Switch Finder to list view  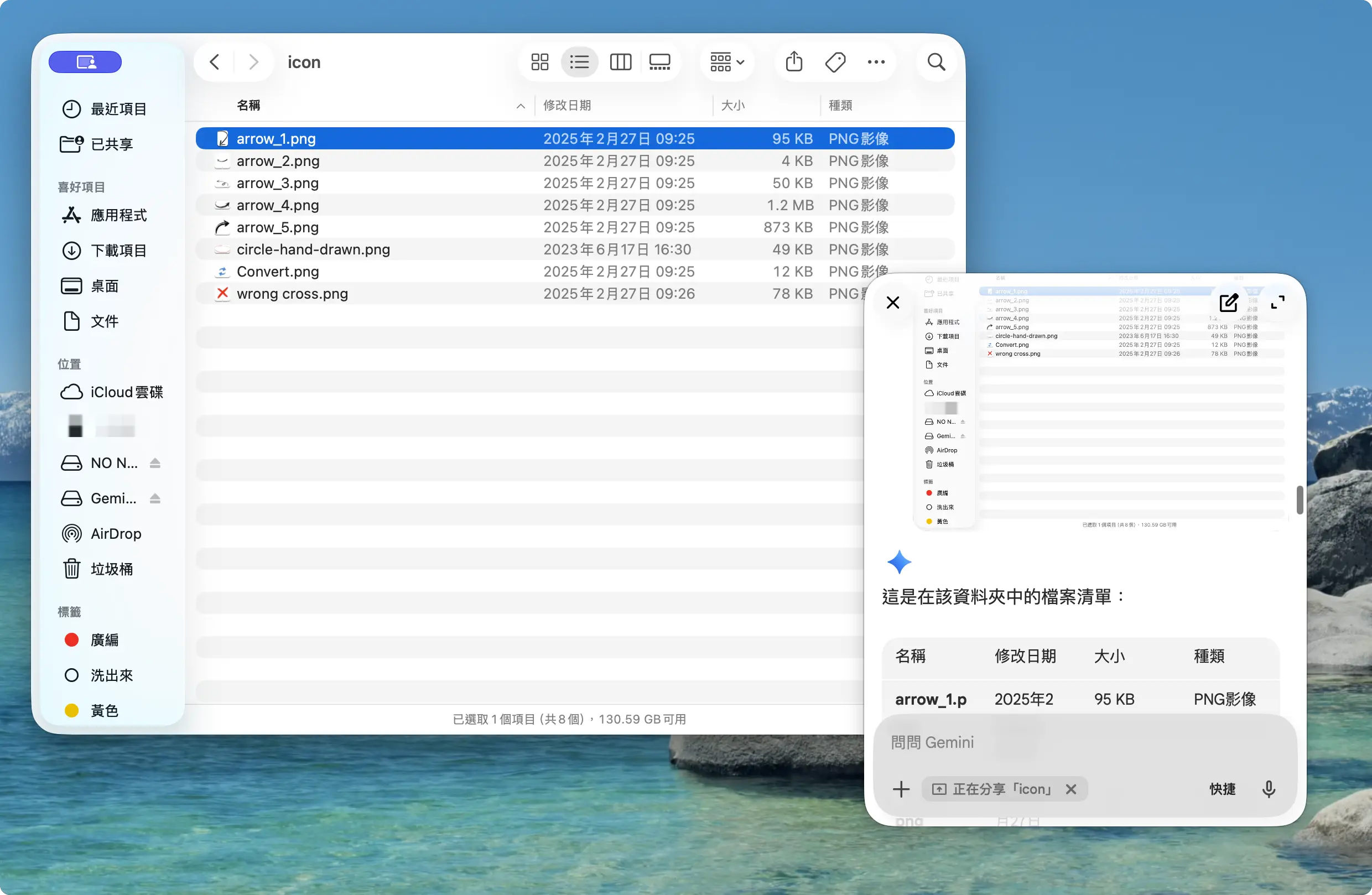[x=579, y=63]
